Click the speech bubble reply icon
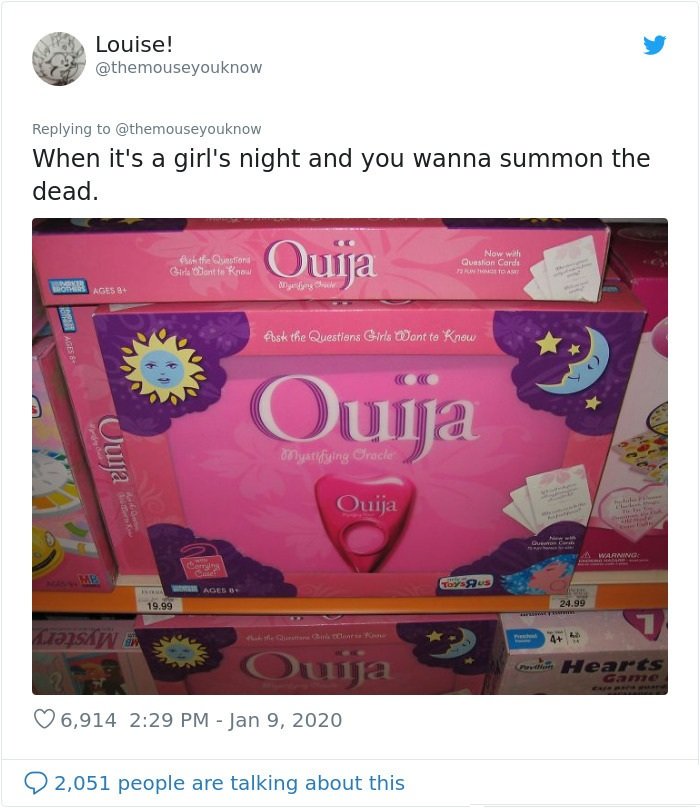The image size is (700, 808). [x=36, y=783]
